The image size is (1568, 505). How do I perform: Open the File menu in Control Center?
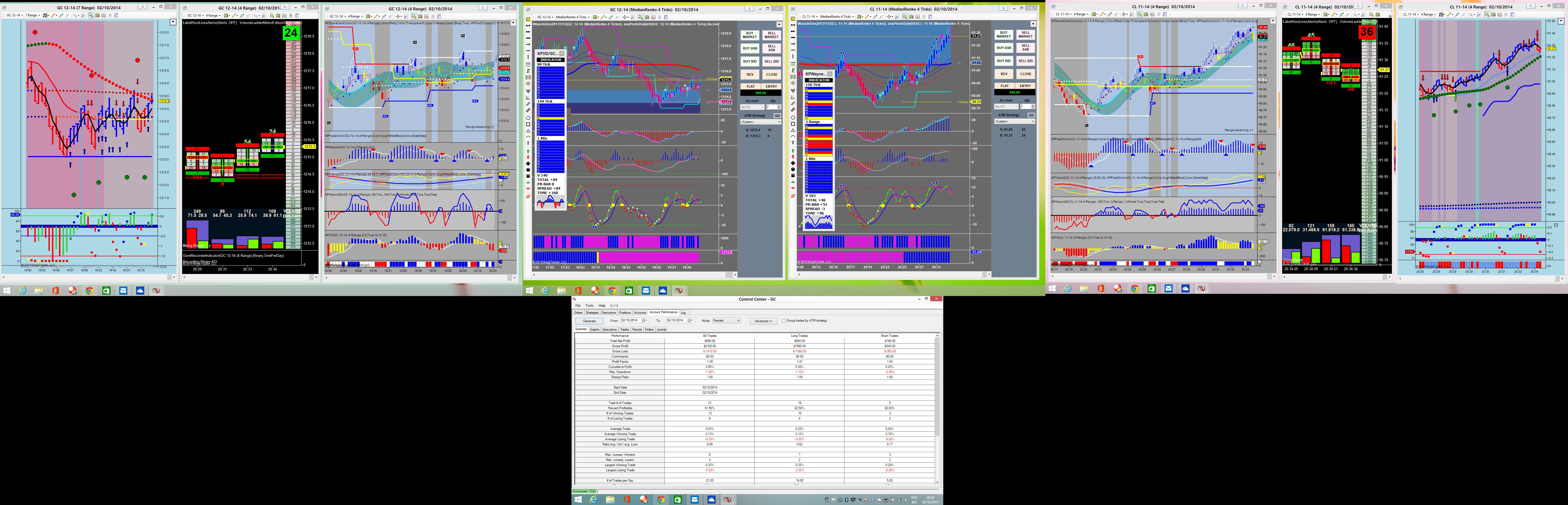coord(578,306)
